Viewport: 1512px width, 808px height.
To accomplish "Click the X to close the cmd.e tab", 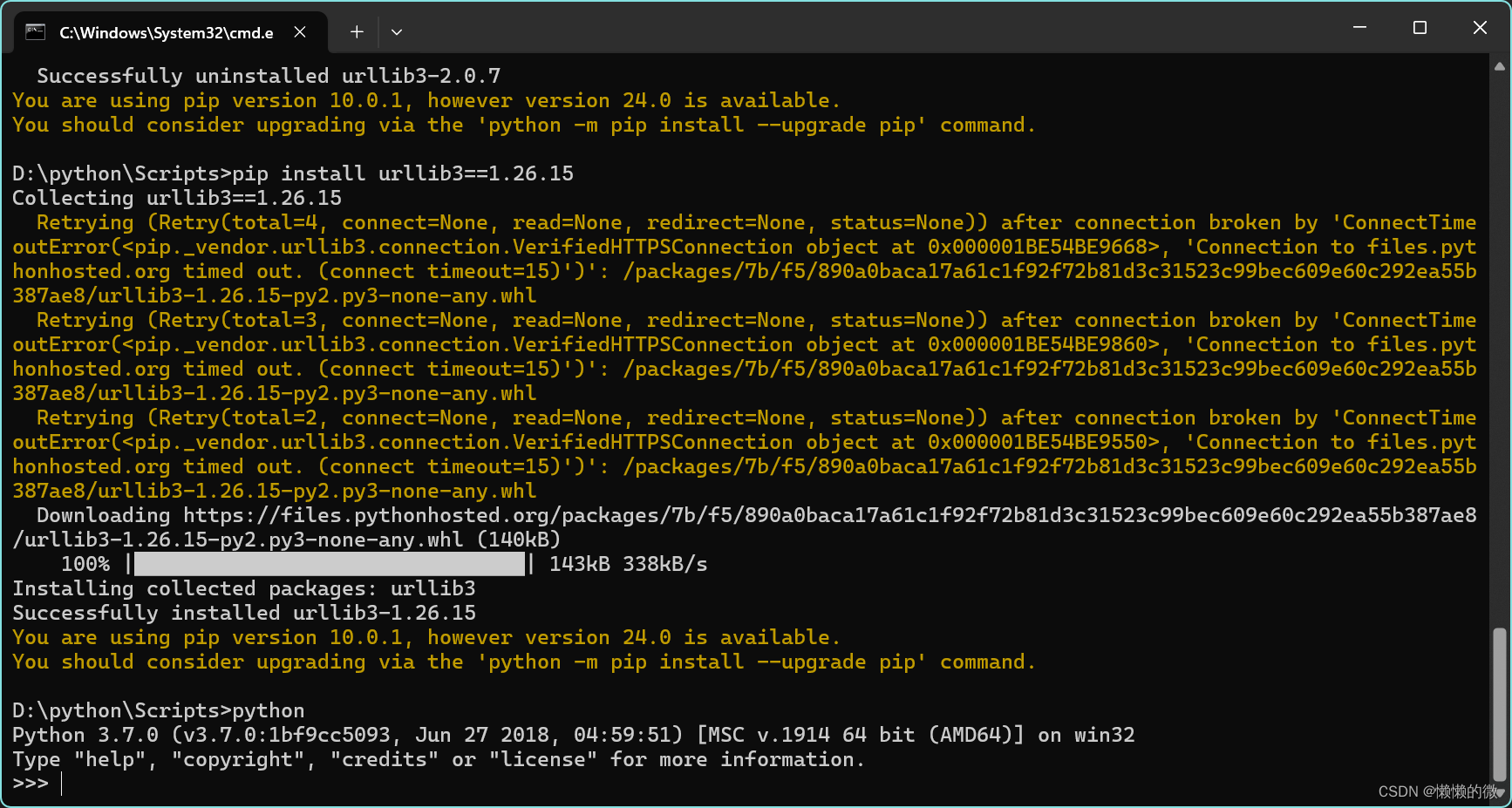I will pyautogui.click(x=300, y=31).
